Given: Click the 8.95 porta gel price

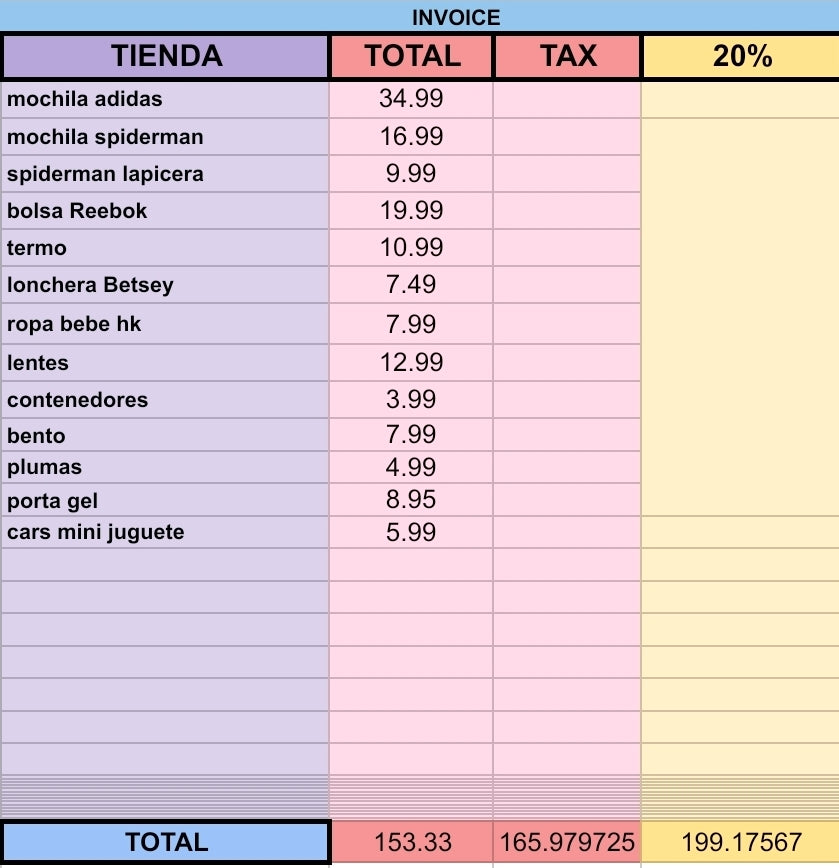Looking at the screenshot, I should click(411, 500).
